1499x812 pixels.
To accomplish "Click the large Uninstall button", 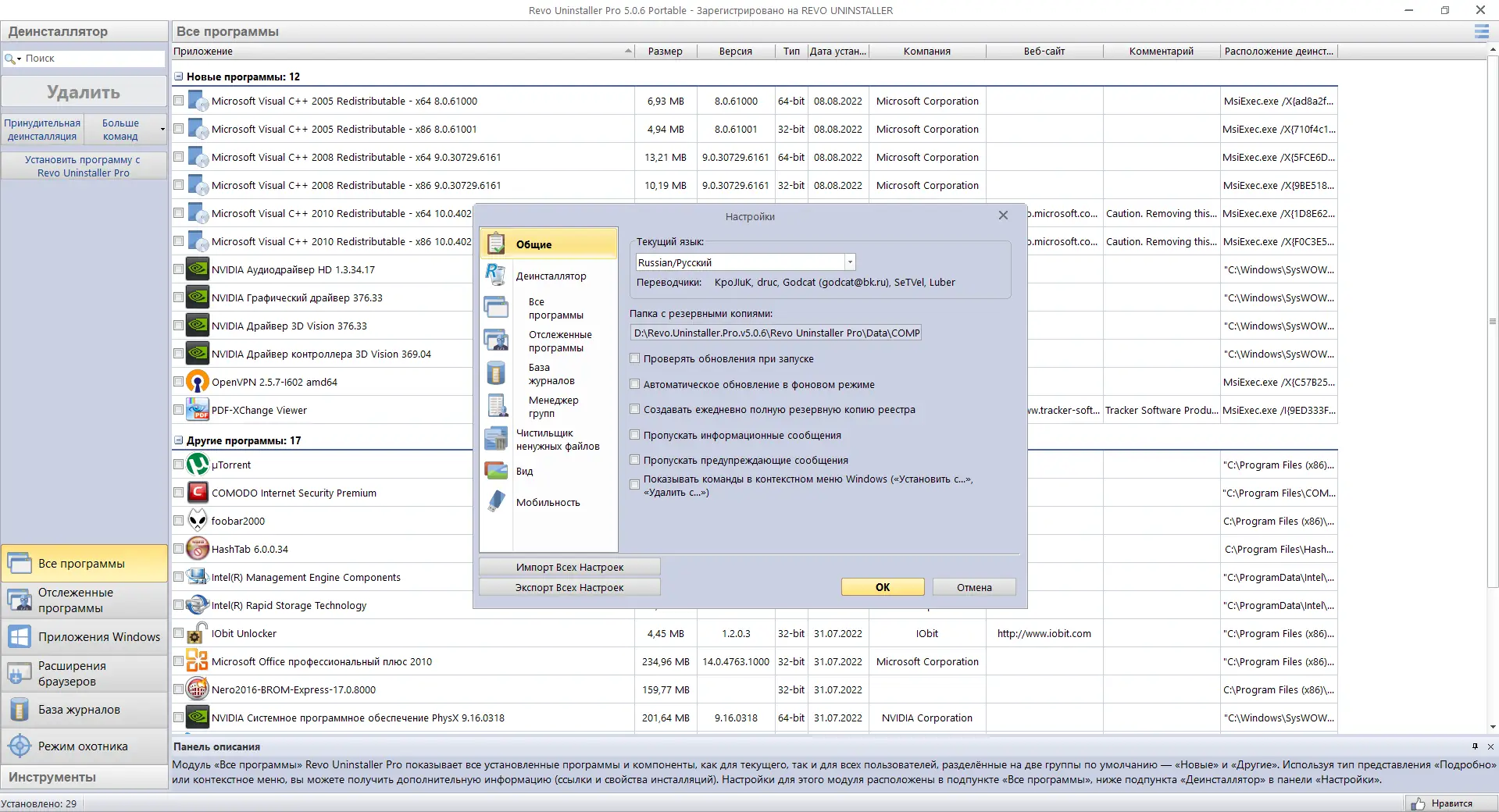I will (84, 92).
